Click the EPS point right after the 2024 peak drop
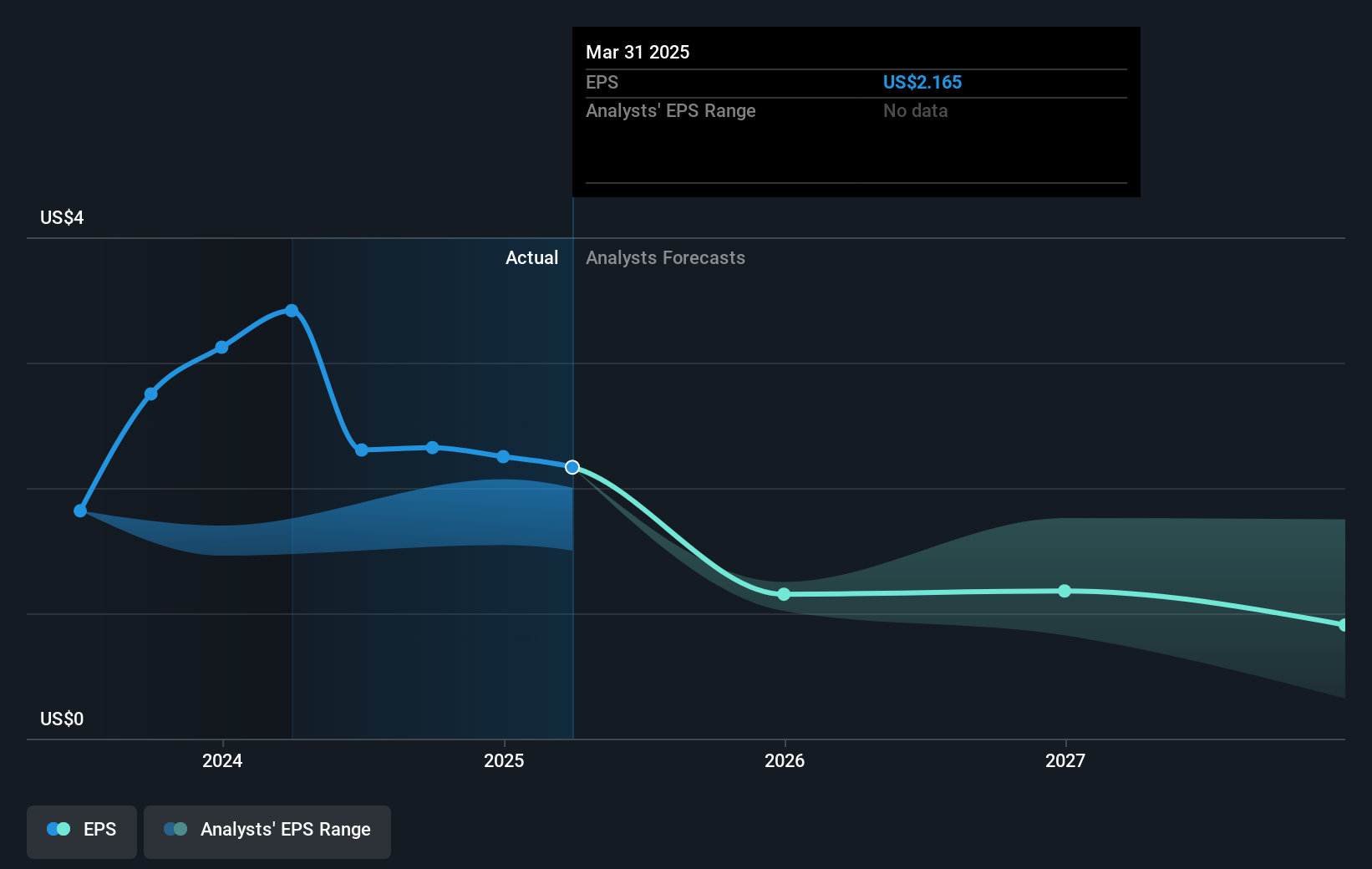Viewport: 1372px width, 869px height. tap(362, 450)
